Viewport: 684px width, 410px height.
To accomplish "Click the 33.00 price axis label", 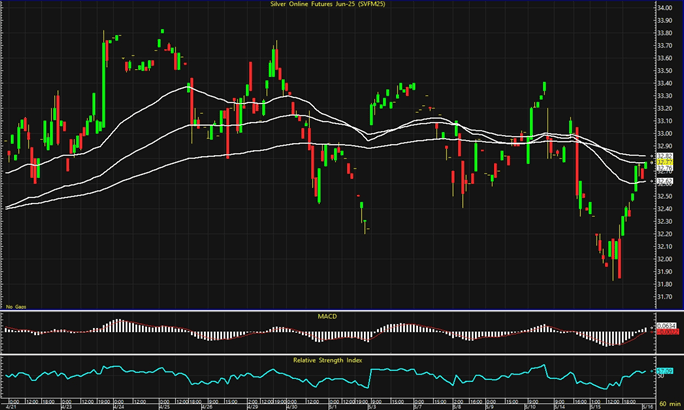I will (x=664, y=133).
